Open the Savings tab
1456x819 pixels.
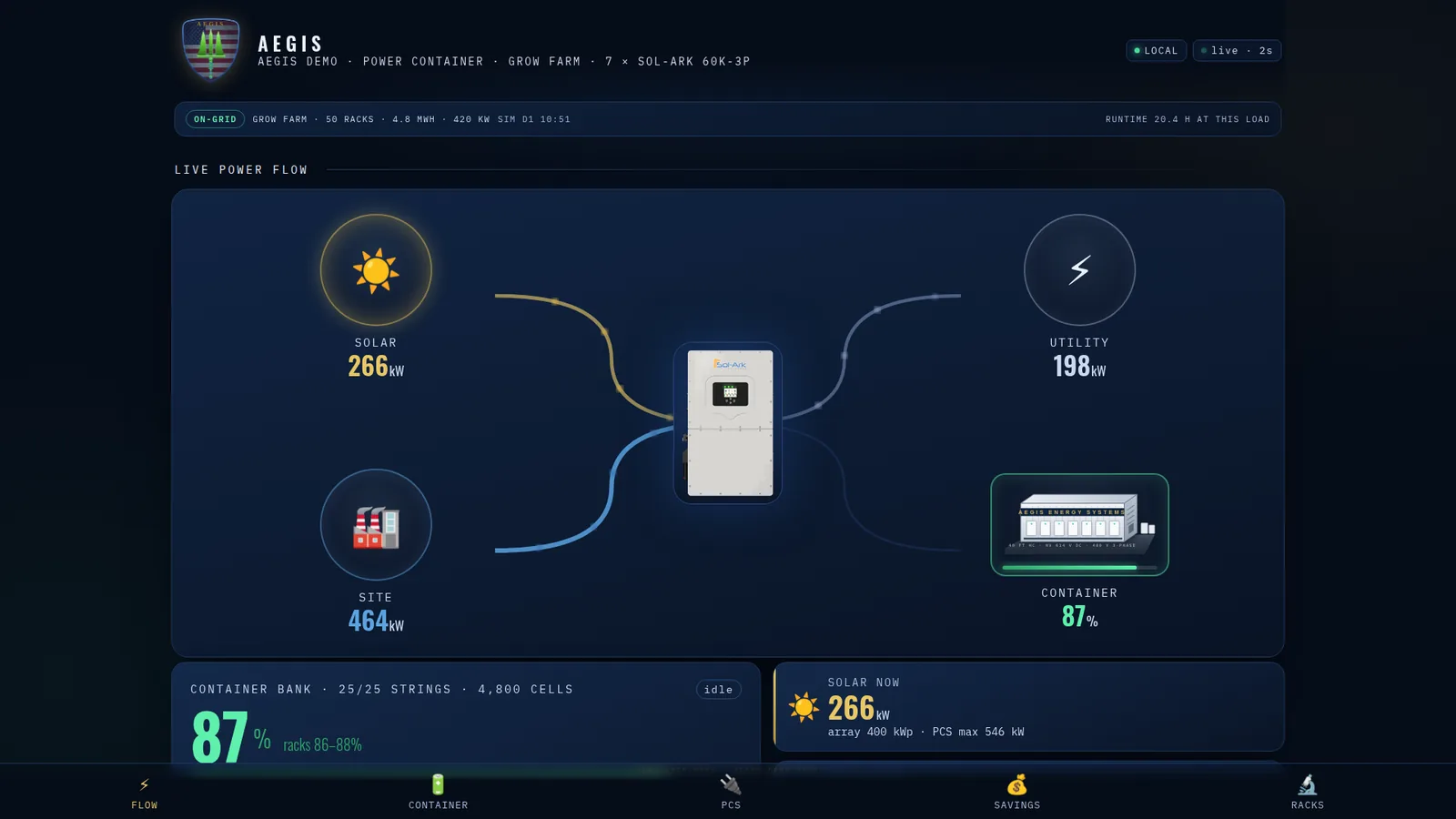pyautogui.click(x=1017, y=793)
